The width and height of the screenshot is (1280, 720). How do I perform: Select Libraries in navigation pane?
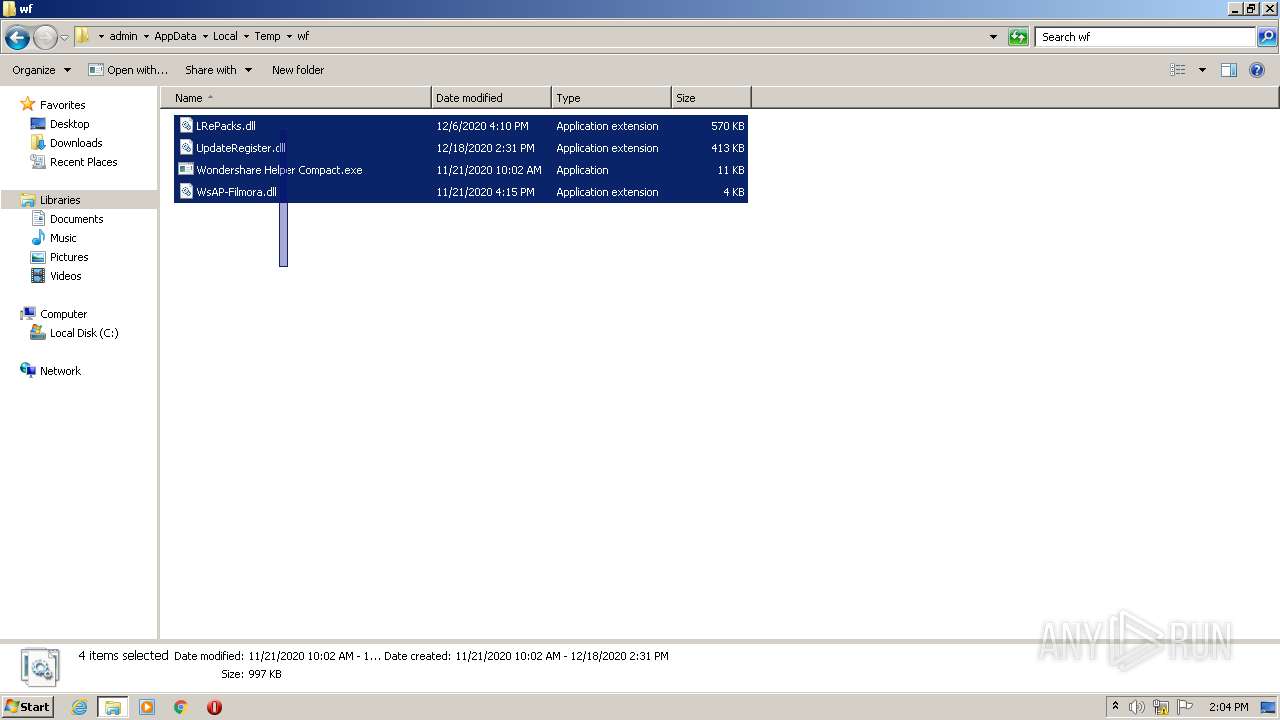[x=60, y=200]
